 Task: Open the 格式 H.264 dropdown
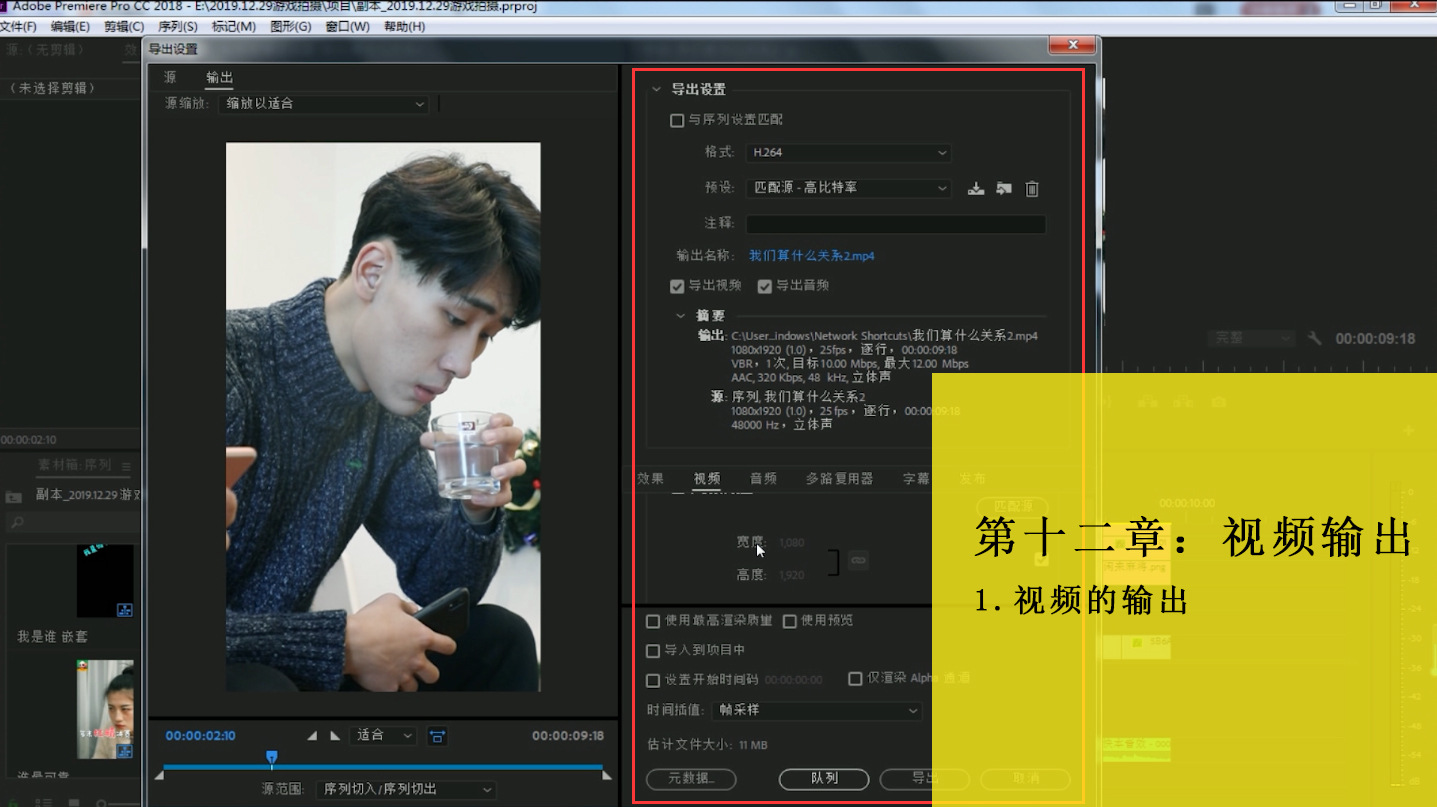pyautogui.click(x=848, y=152)
